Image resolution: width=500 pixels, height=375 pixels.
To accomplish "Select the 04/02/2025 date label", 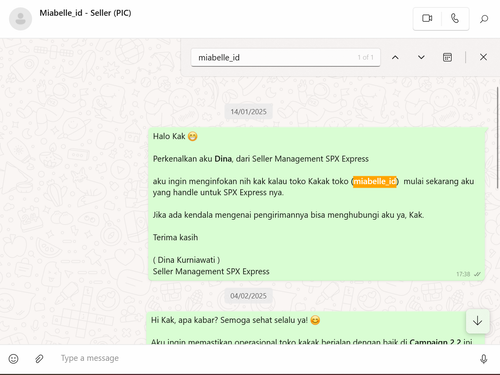I will point(248,296).
